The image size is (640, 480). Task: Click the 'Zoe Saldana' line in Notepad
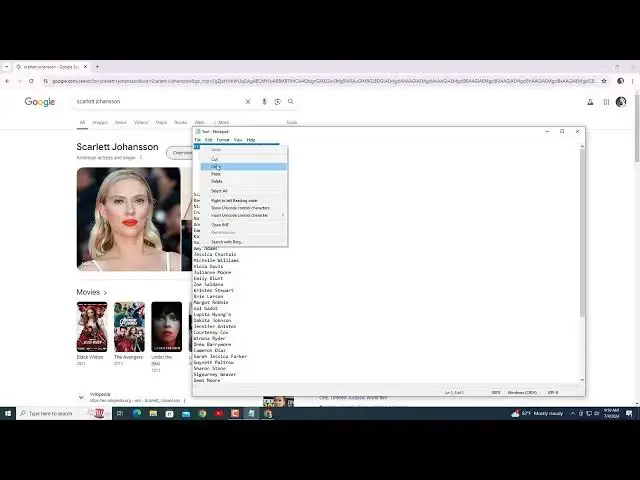click(x=208, y=284)
